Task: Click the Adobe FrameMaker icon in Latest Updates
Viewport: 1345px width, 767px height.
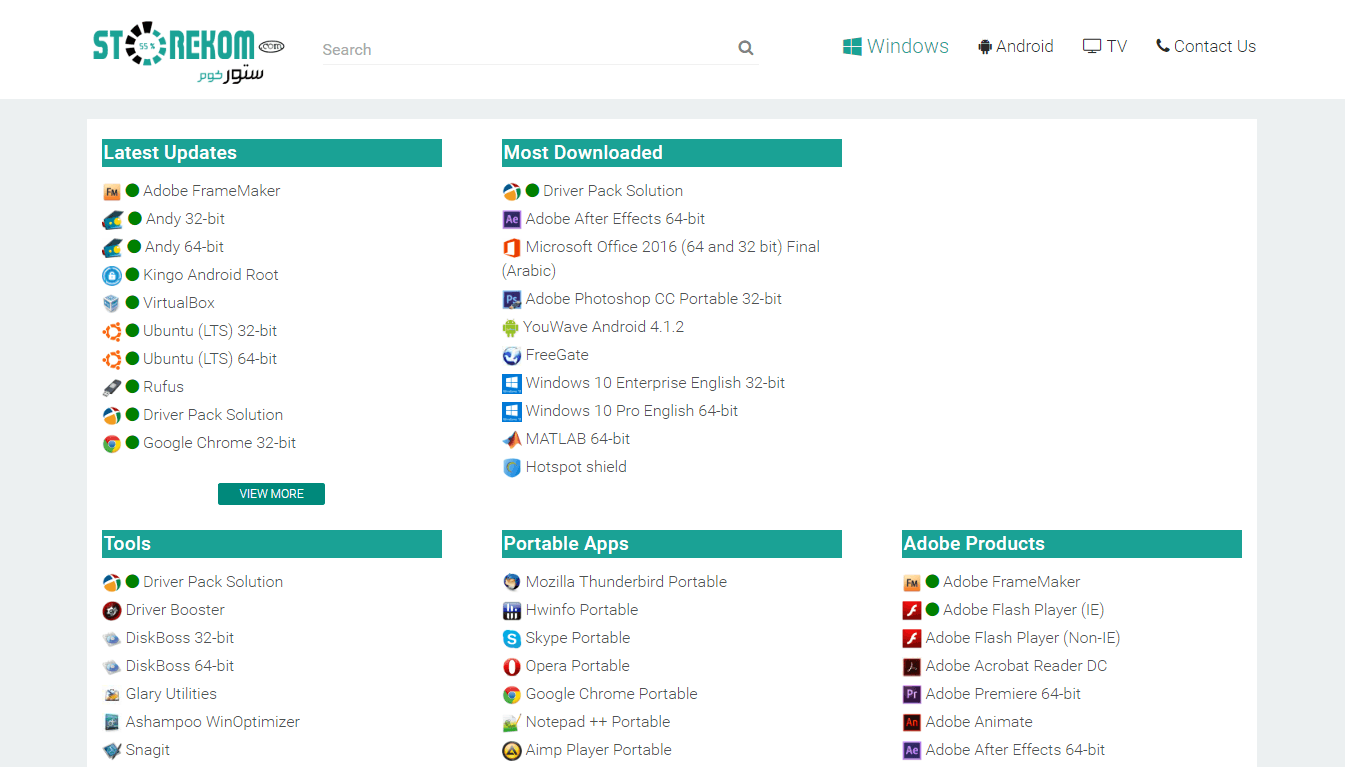Action: (111, 192)
